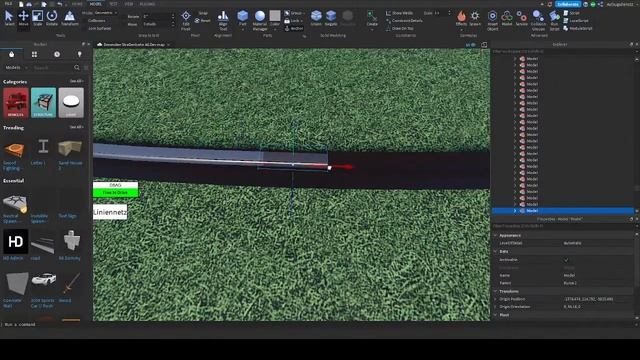Collapse the Transform properties section
The image size is (640, 360).
point(496,291)
